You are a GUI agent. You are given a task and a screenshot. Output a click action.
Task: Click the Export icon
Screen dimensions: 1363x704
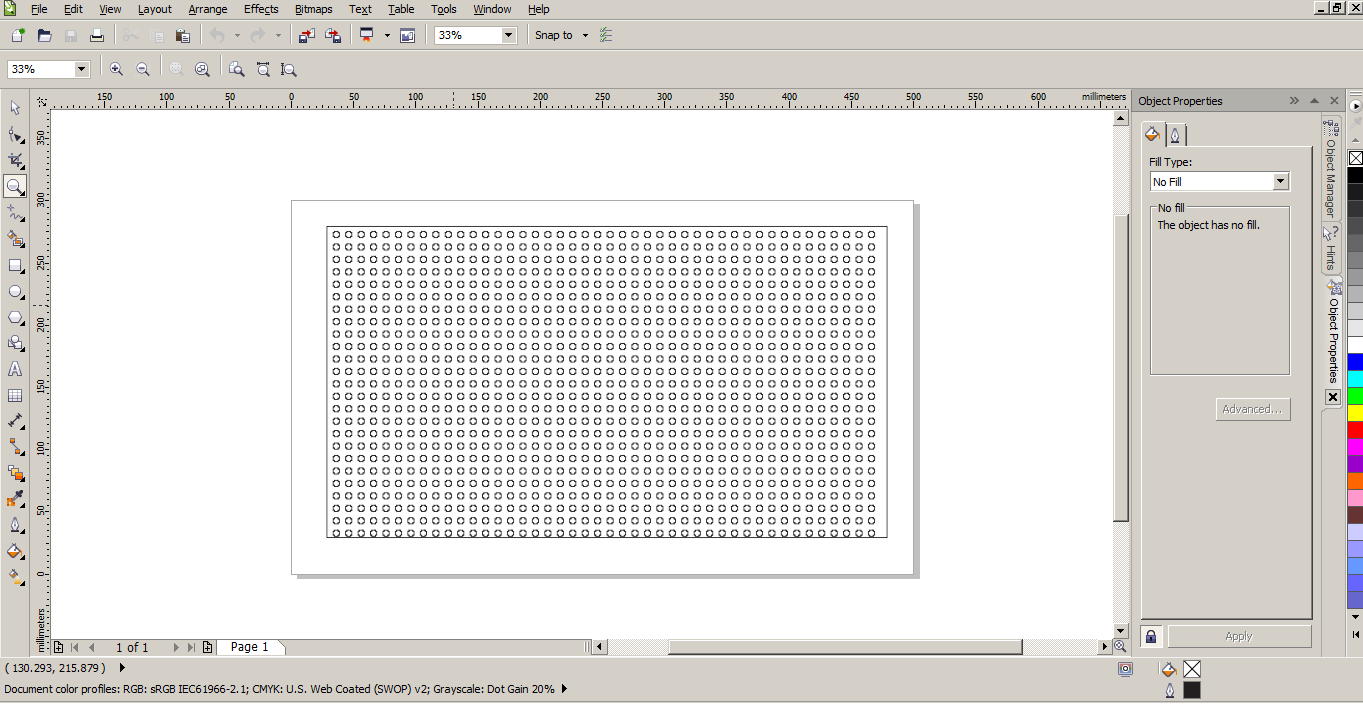tap(333, 35)
